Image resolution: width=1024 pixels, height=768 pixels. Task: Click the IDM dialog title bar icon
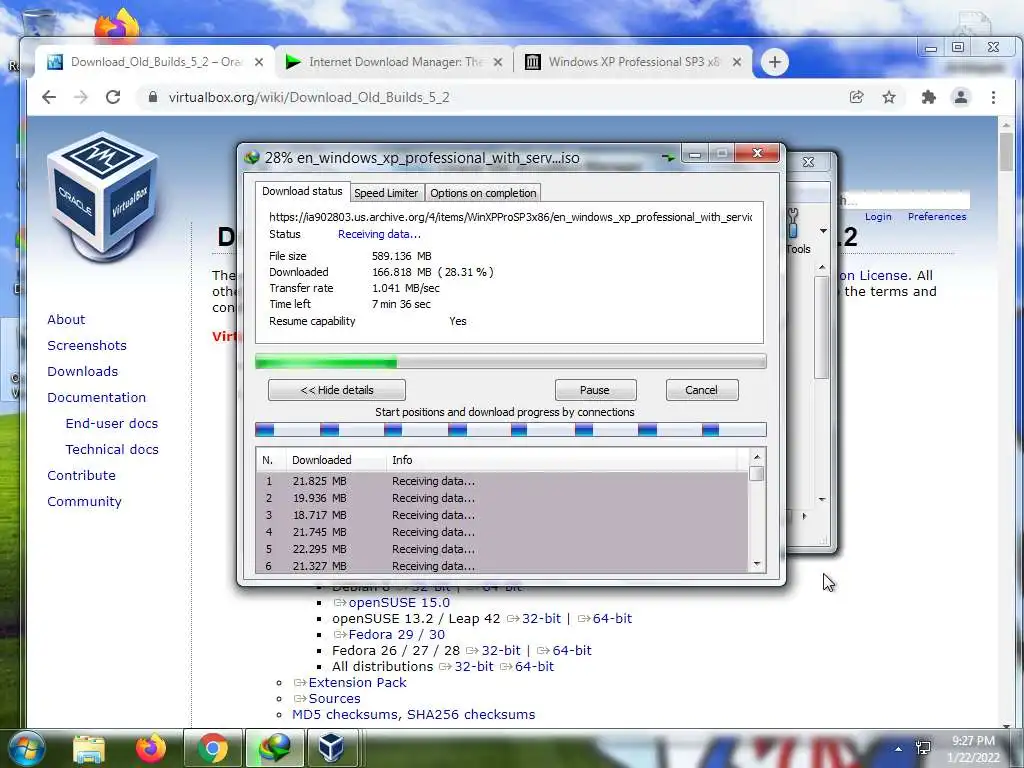tap(251, 158)
